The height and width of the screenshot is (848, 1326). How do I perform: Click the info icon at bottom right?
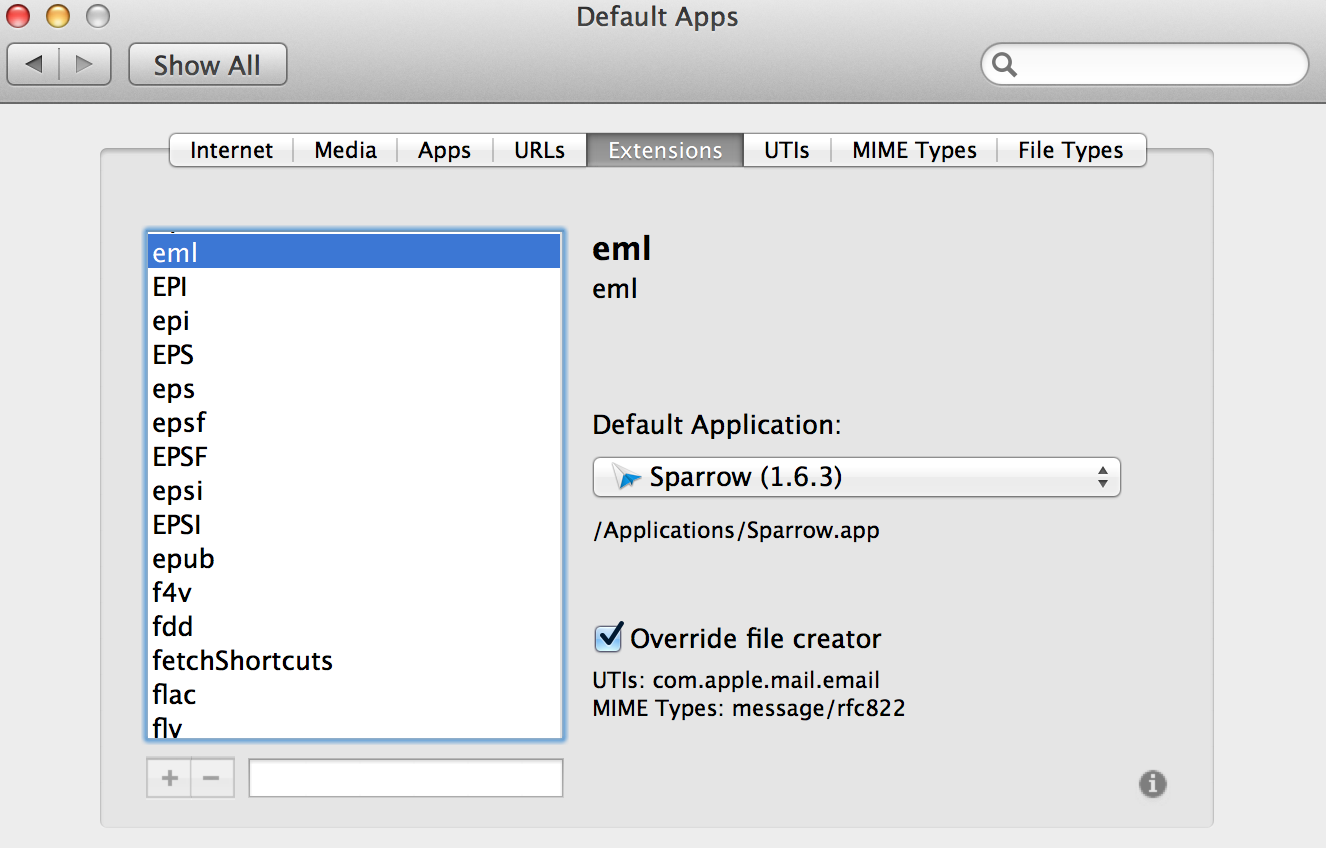(x=1153, y=784)
